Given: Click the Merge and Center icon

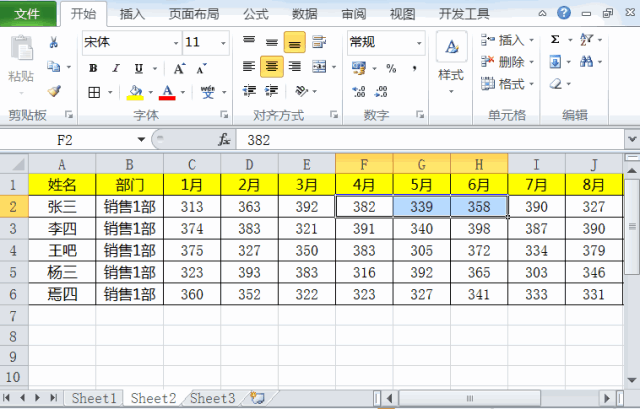Looking at the screenshot, I should click(x=319, y=66).
